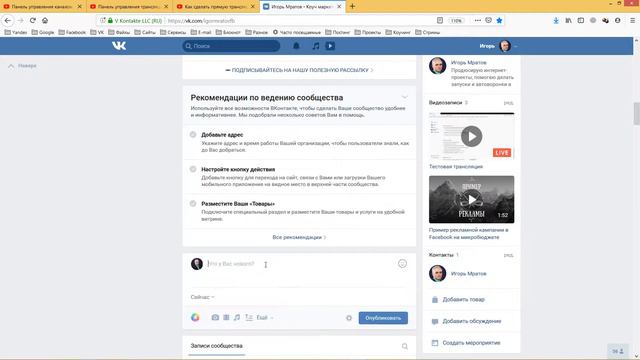This screenshot has height=360, width=640.
Task: Open Firefox home page
Action: pyautogui.click(x=45, y=20)
